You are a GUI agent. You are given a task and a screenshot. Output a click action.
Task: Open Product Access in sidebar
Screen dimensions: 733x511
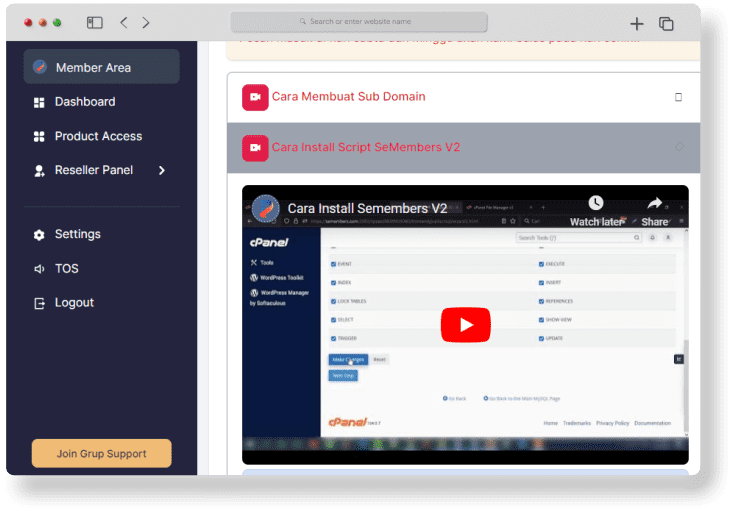tap(98, 136)
